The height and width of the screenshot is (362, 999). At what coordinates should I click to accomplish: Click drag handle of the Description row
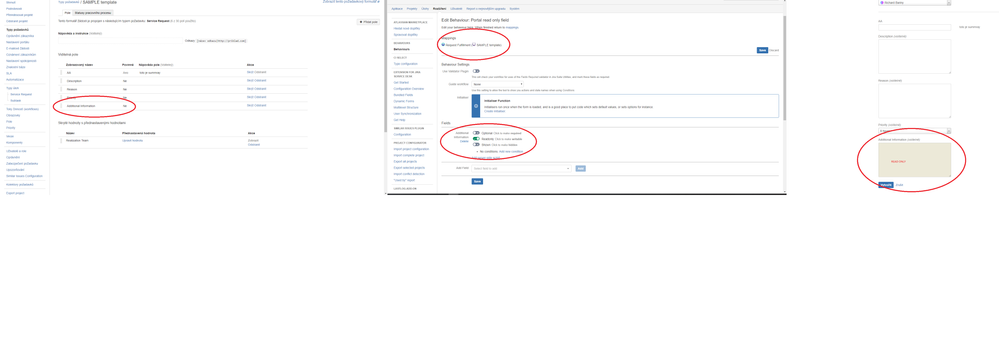(x=62, y=81)
